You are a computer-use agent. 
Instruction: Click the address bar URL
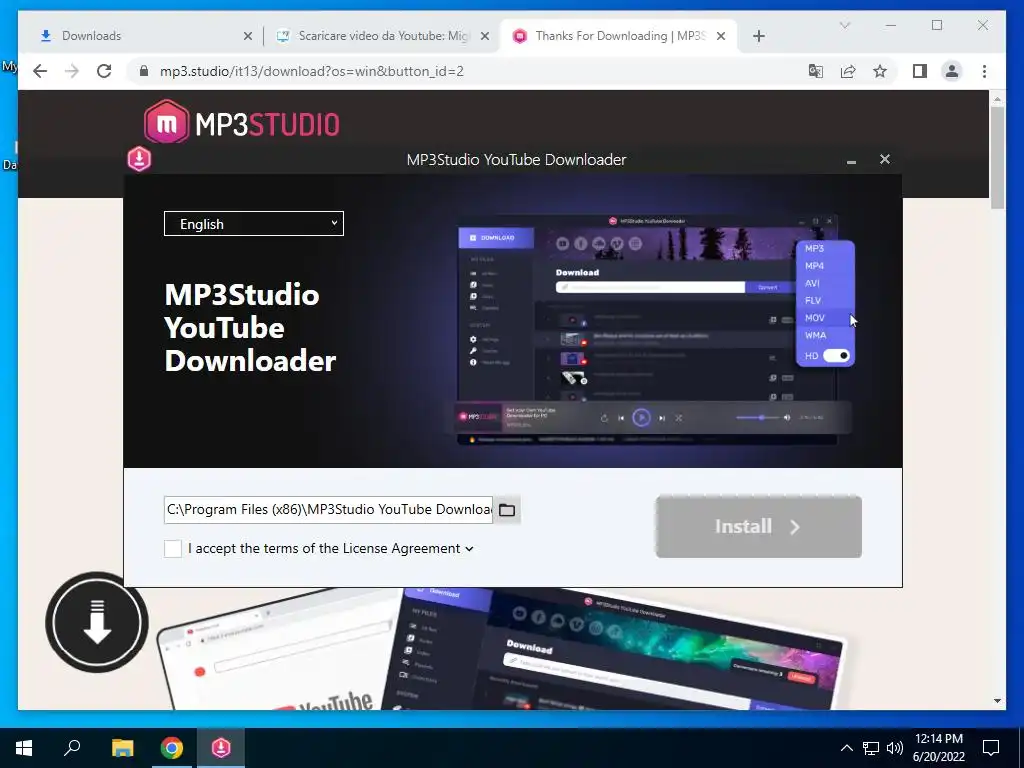pyautogui.click(x=312, y=71)
